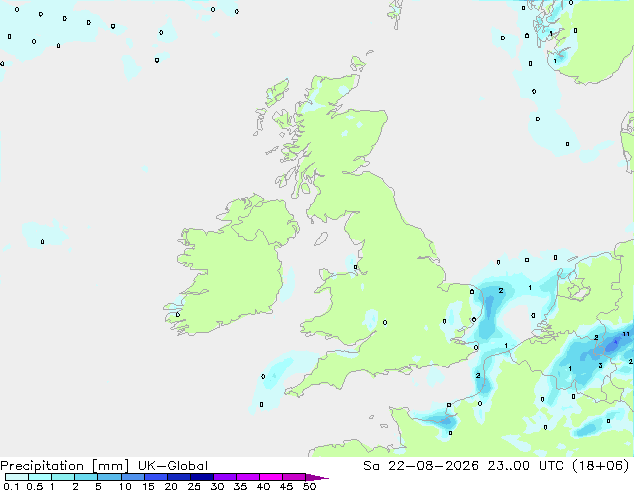Click the date 'Sa 22-08-2026'
This screenshot has width=634, height=490.
tap(421, 466)
